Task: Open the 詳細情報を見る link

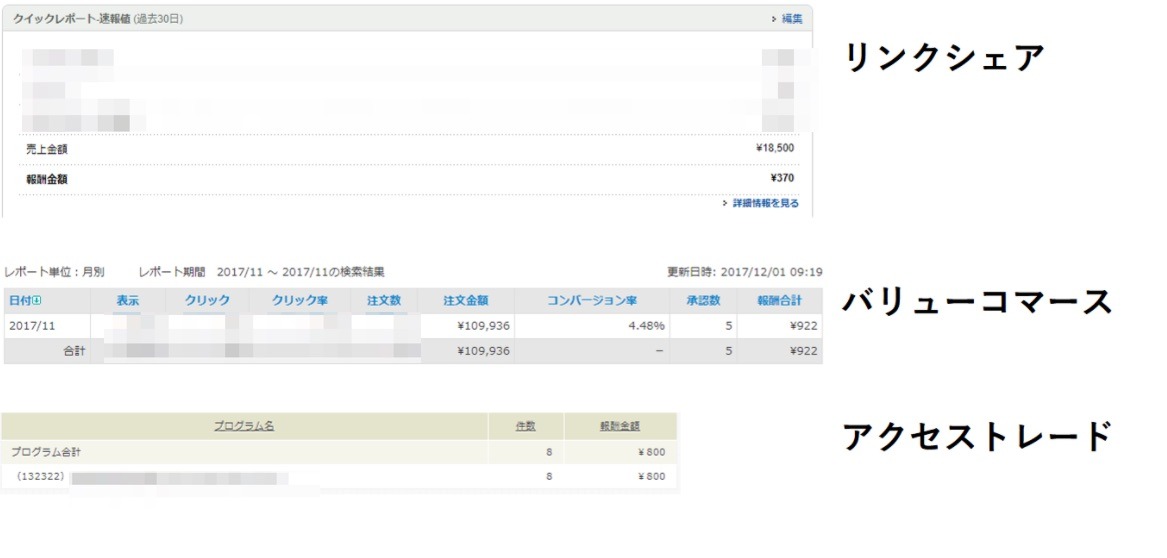Action: [765, 203]
